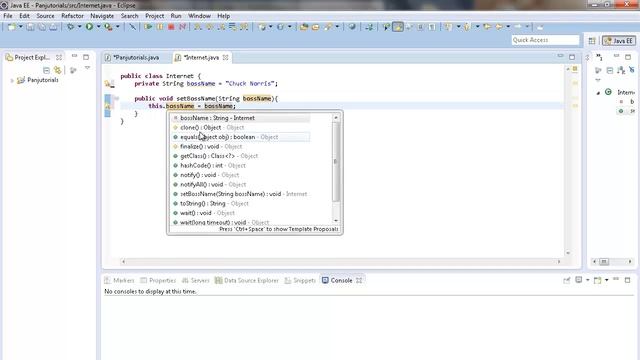This screenshot has height=360, width=640.
Task: Click the New file toolbar icon
Action: [x=11, y=27]
